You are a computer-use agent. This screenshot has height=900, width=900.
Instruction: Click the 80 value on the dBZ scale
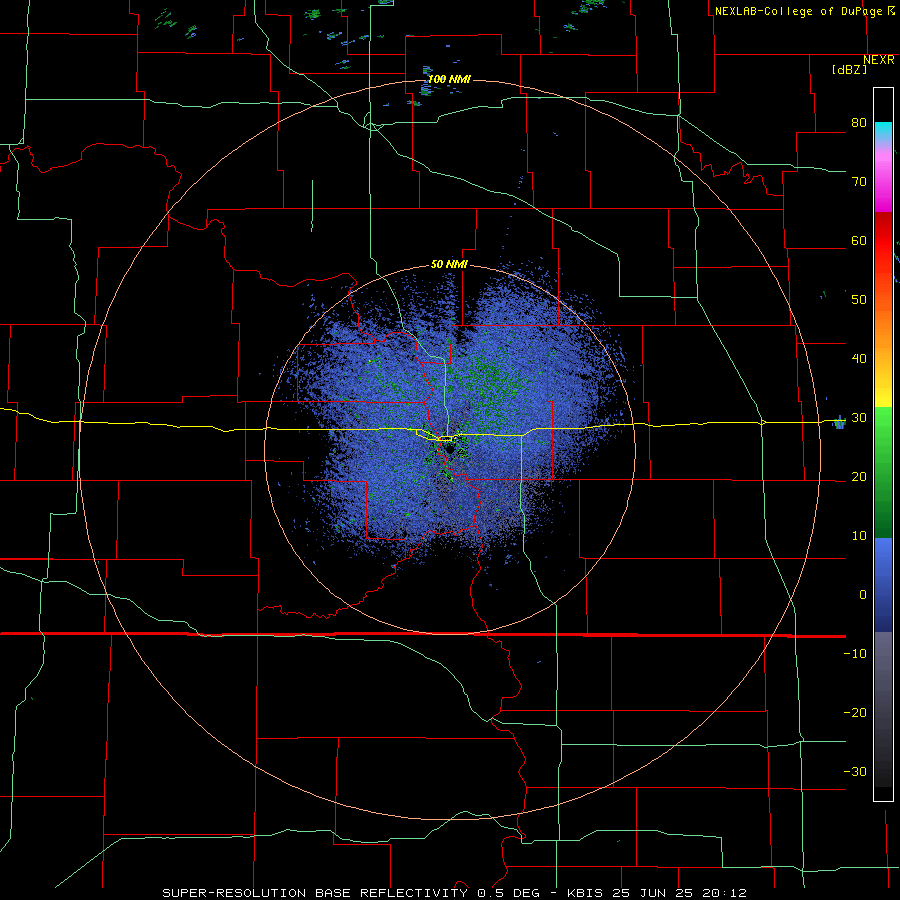pyautogui.click(x=859, y=122)
